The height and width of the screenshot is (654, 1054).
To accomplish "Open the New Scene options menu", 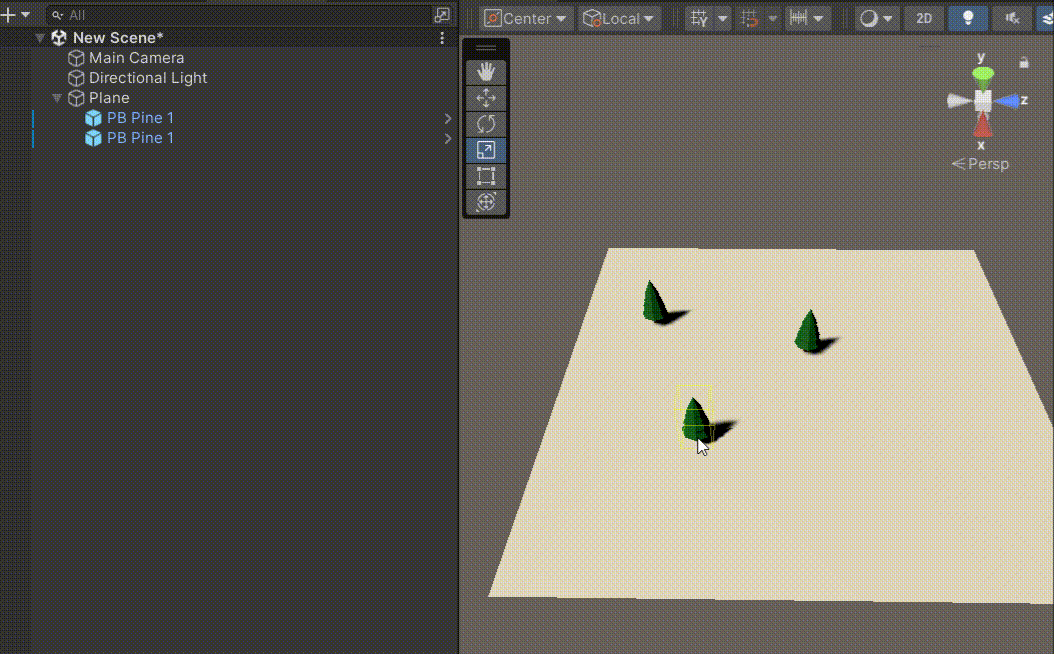I will point(443,38).
